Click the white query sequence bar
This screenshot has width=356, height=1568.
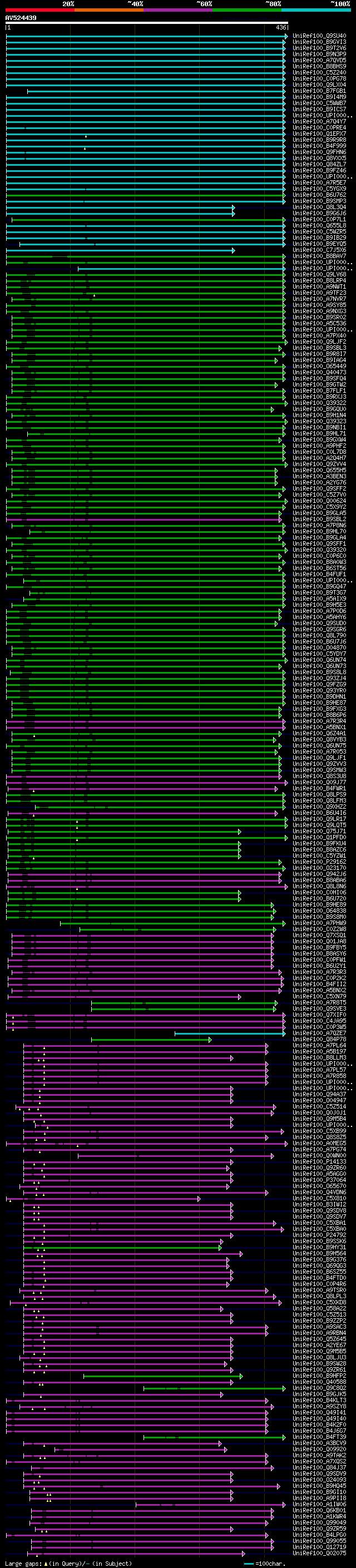point(147,23)
